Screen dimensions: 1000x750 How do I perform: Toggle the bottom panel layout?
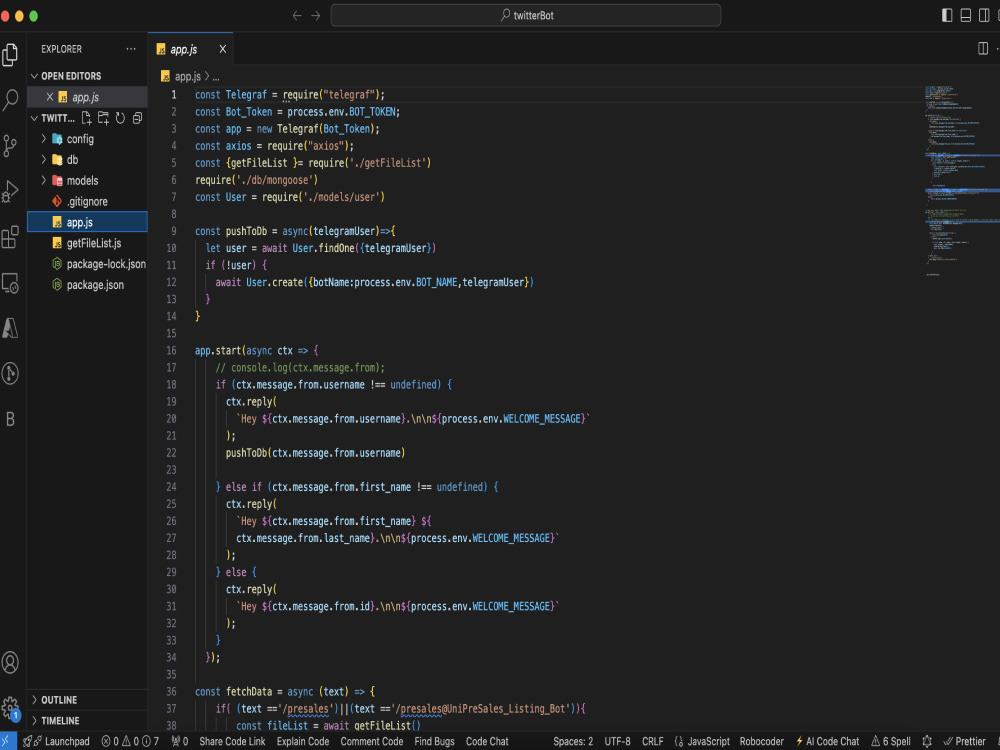(966, 15)
